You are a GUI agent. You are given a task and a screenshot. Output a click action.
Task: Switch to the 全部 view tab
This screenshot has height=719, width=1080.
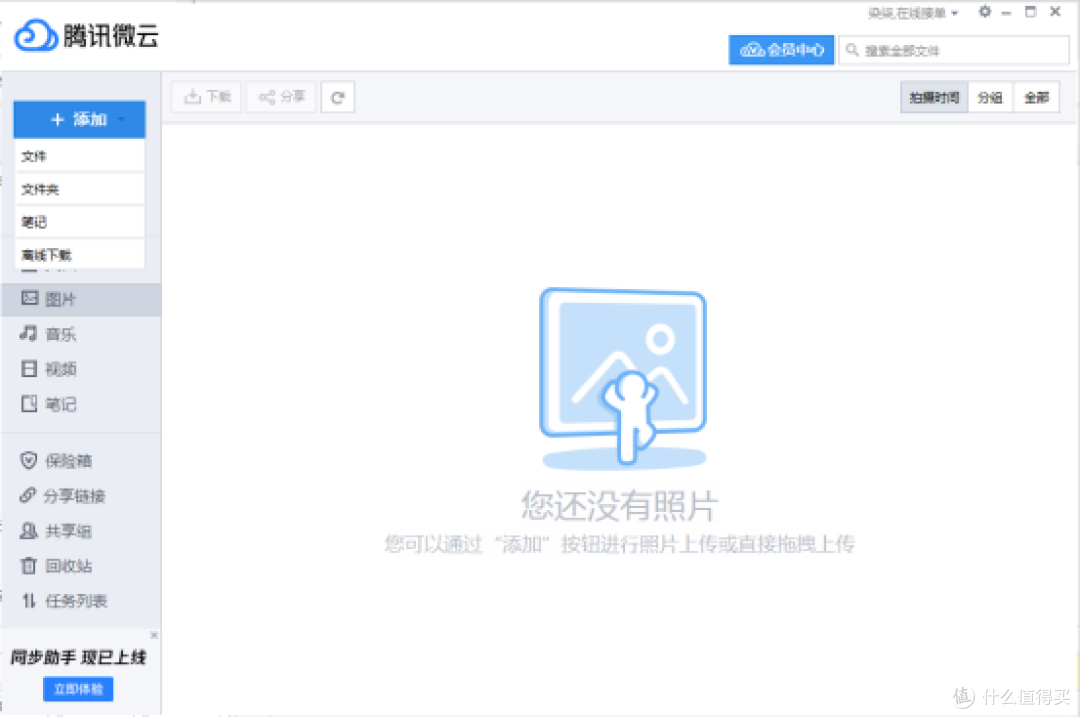tap(1036, 97)
